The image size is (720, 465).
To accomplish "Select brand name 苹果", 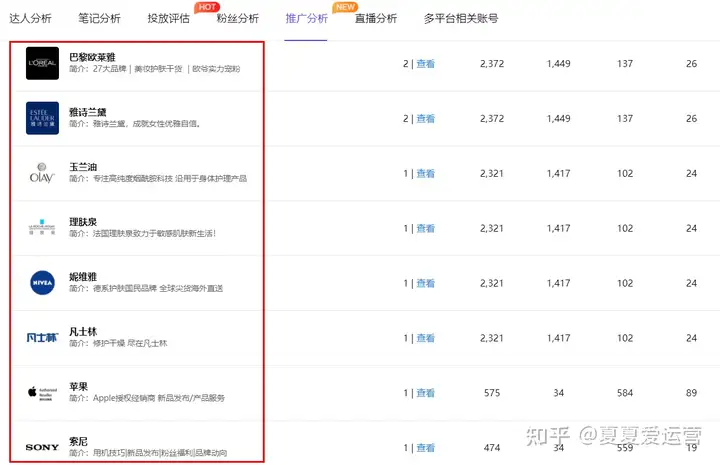I will (x=79, y=387).
